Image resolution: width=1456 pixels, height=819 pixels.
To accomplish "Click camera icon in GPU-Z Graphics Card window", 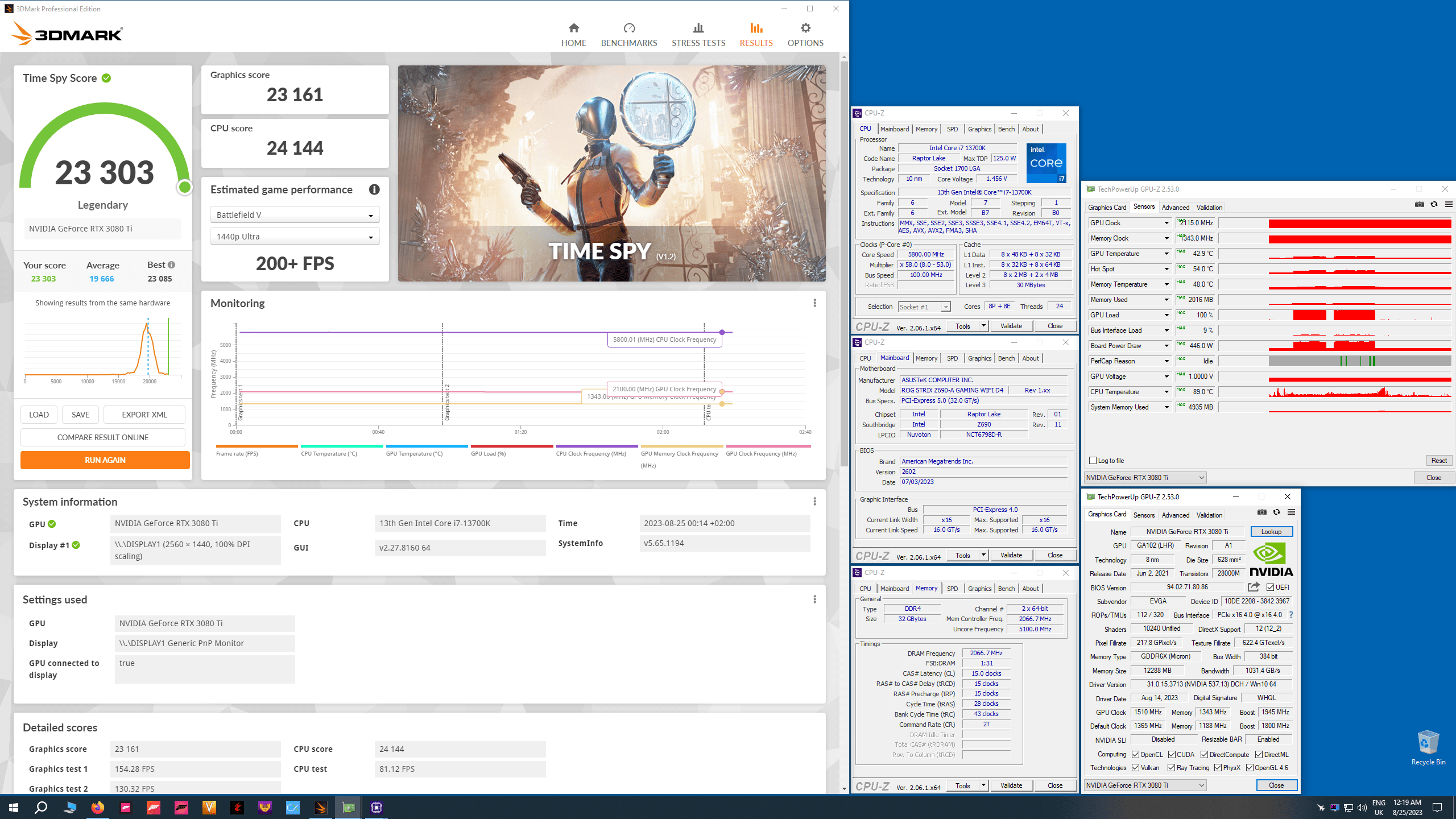I will (x=1261, y=512).
